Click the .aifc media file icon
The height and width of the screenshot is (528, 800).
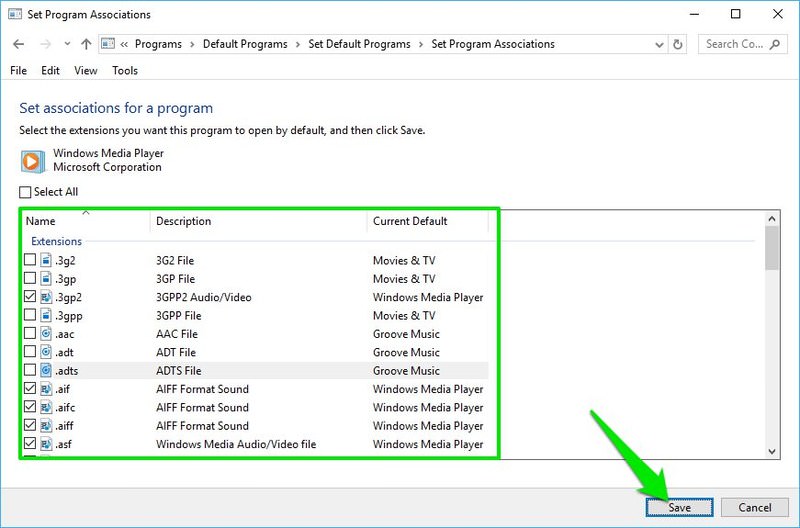point(46,407)
